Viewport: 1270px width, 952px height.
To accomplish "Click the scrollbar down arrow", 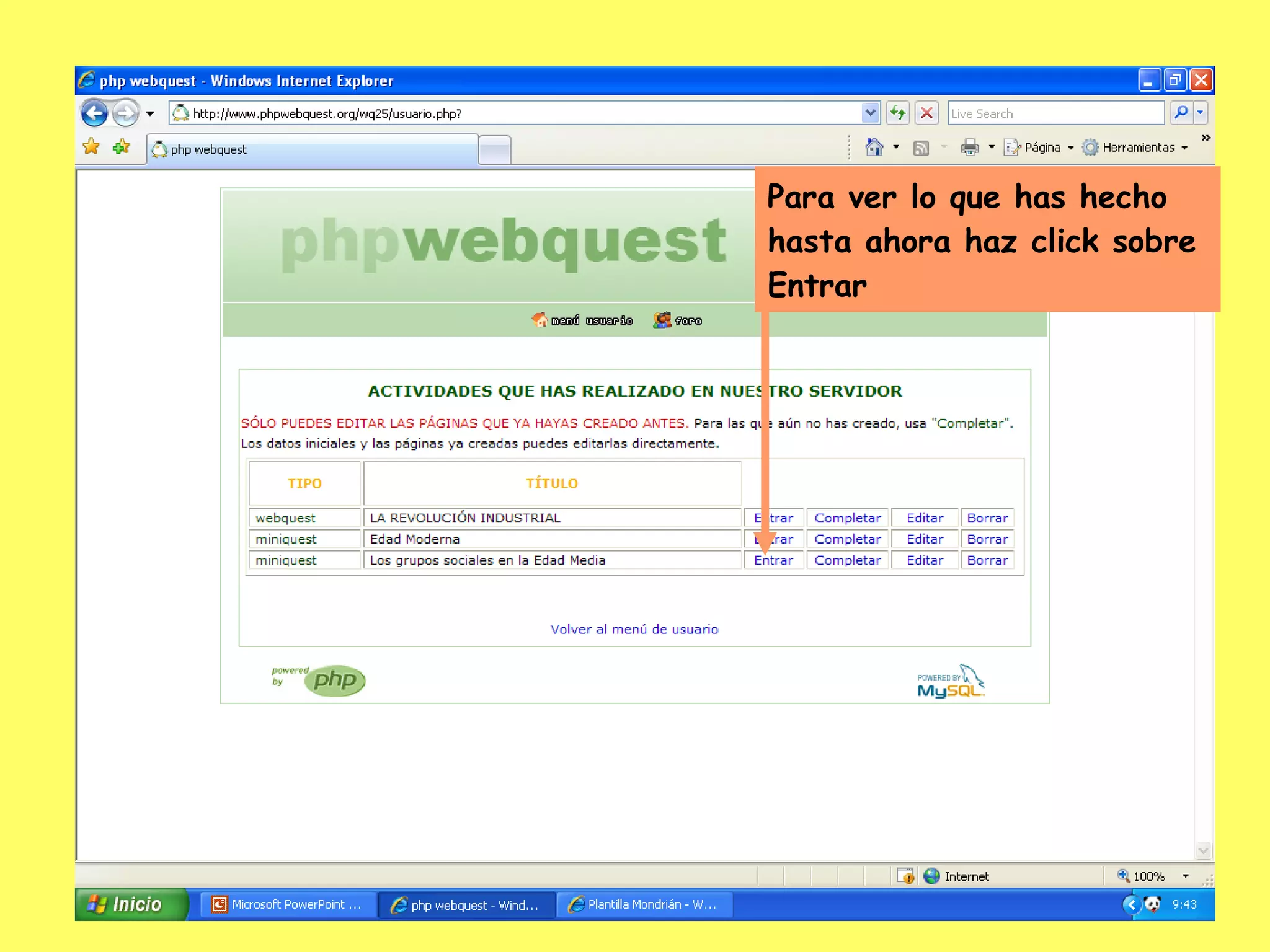I will [1204, 851].
